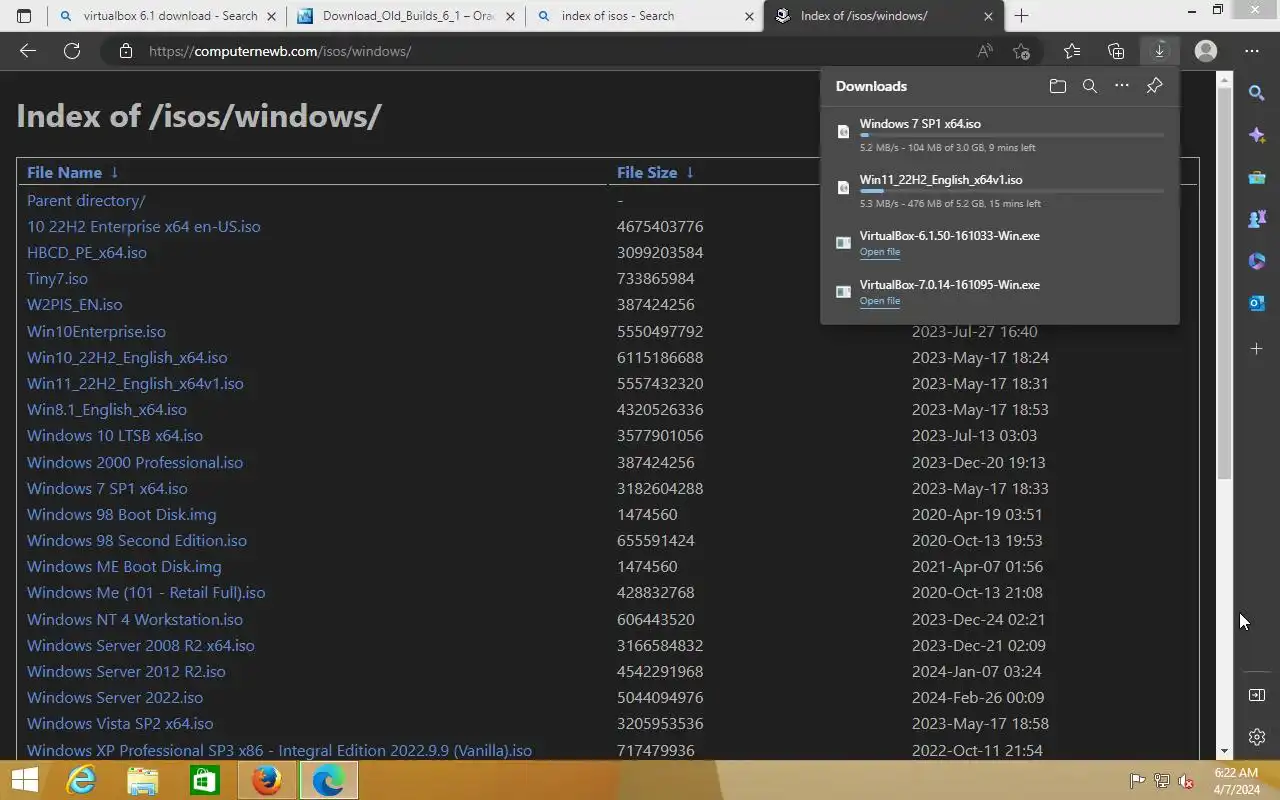Pin the Downloads panel
The image size is (1280, 800).
click(1154, 86)
